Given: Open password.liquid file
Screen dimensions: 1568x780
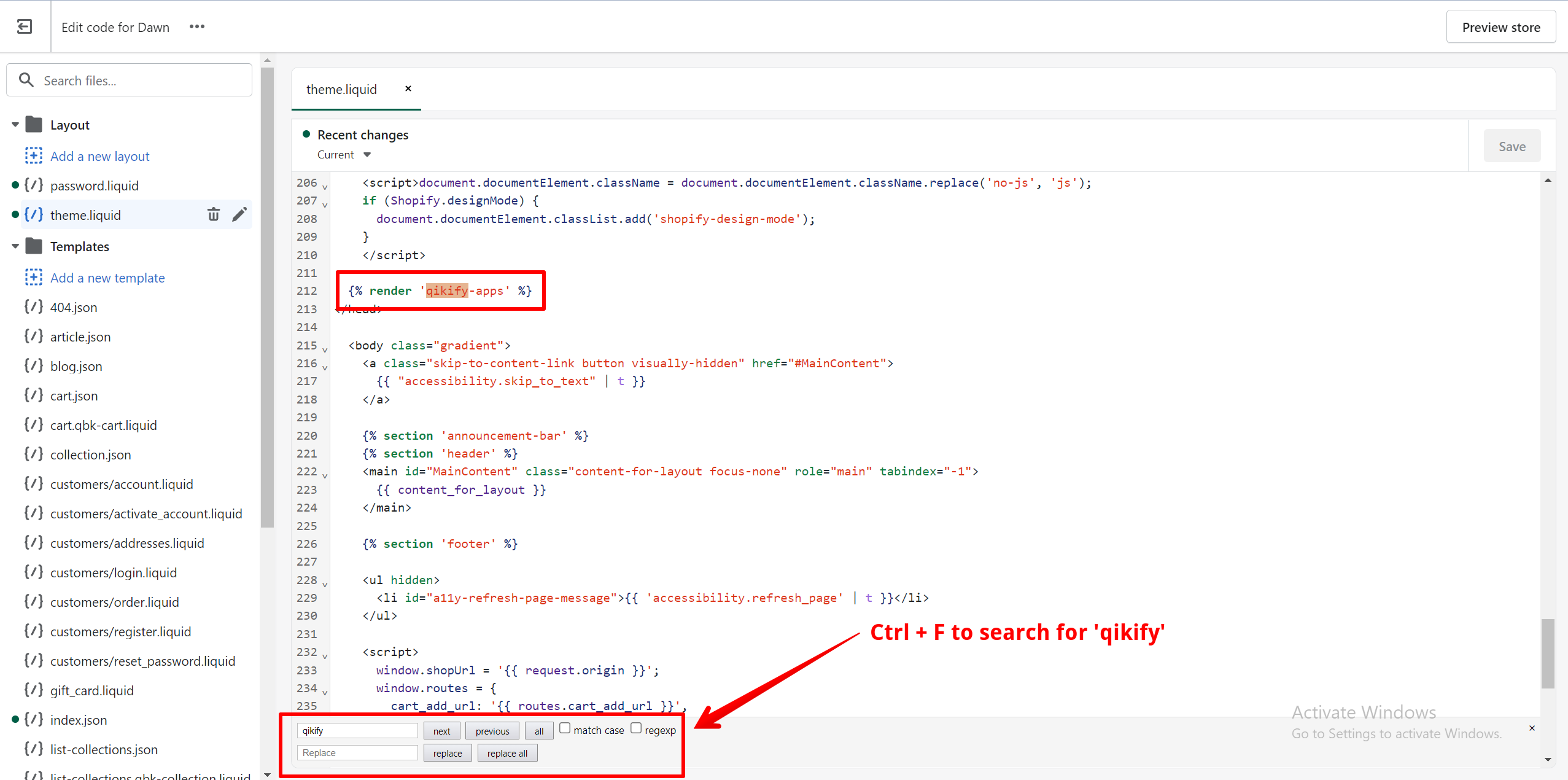Looking at the screenshot, I should coord(95,185).
